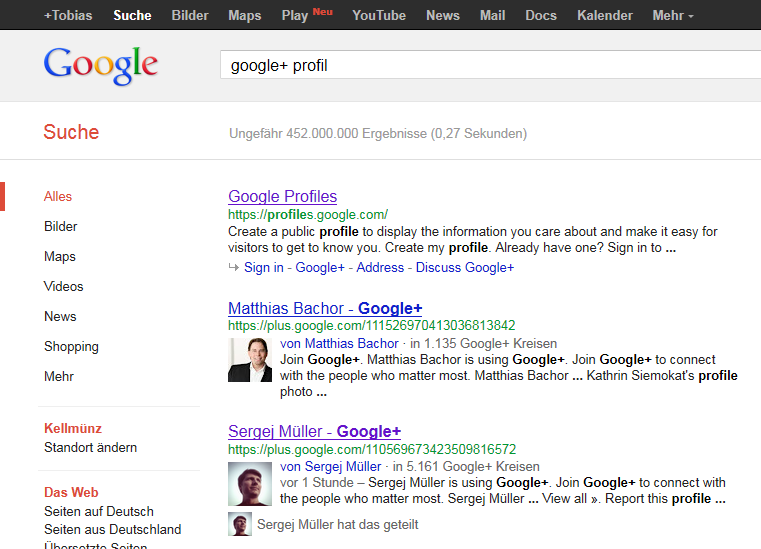Expand the Mehr dropdown in top bar
The width and height of the screenshot is (761, 549).
673,16
